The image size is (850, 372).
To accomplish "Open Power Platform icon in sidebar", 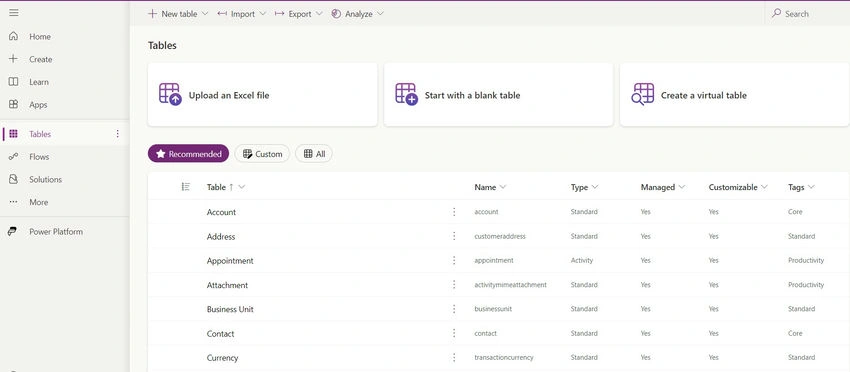I will 13,232.
